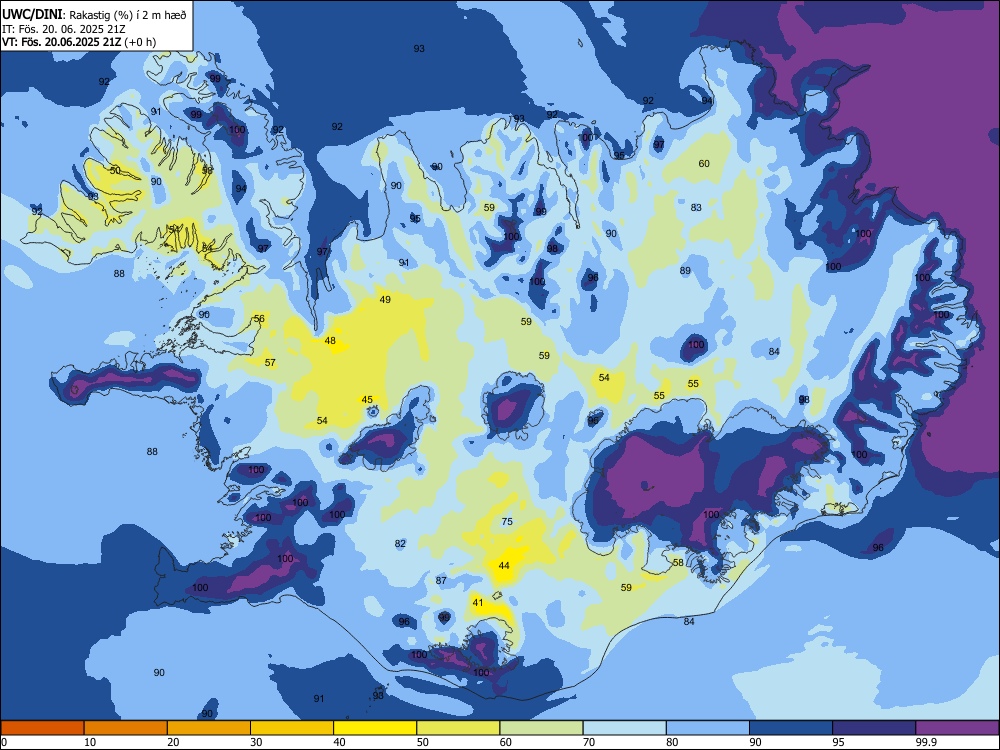Click the '48' humidity value
The width and height of the screenshot is (1000, 750).
point(330,341)
